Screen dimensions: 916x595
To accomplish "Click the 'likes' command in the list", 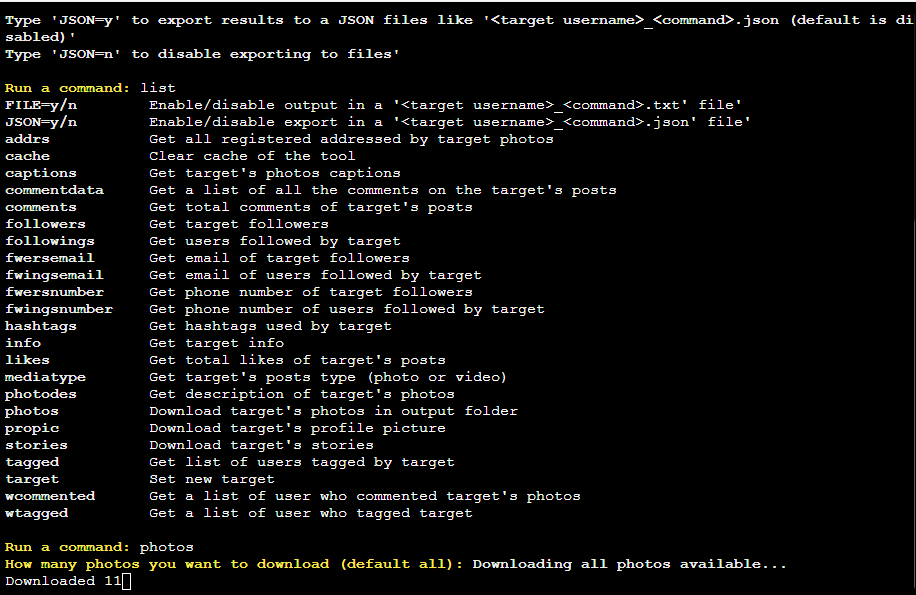I will tap(27, 360).
